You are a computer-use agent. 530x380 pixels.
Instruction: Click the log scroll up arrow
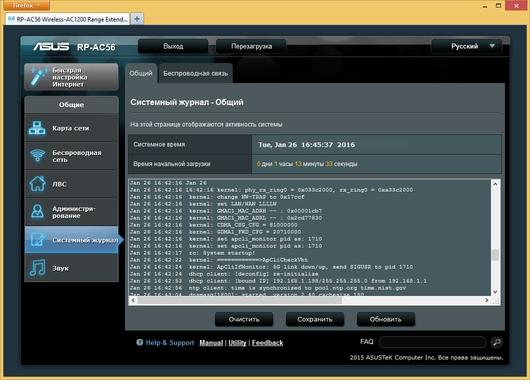(x=495, y=184)
